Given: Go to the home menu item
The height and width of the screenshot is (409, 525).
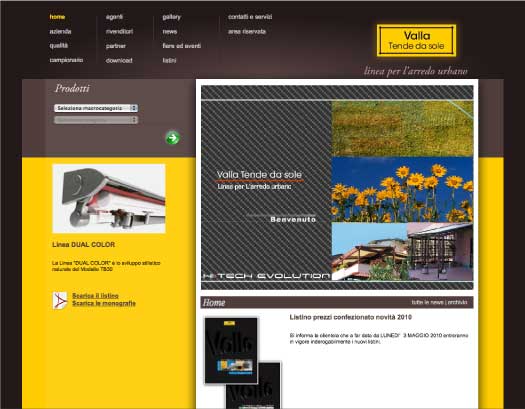Looking at the screenshot, I should pyautogui.click(x=57, y=17).
